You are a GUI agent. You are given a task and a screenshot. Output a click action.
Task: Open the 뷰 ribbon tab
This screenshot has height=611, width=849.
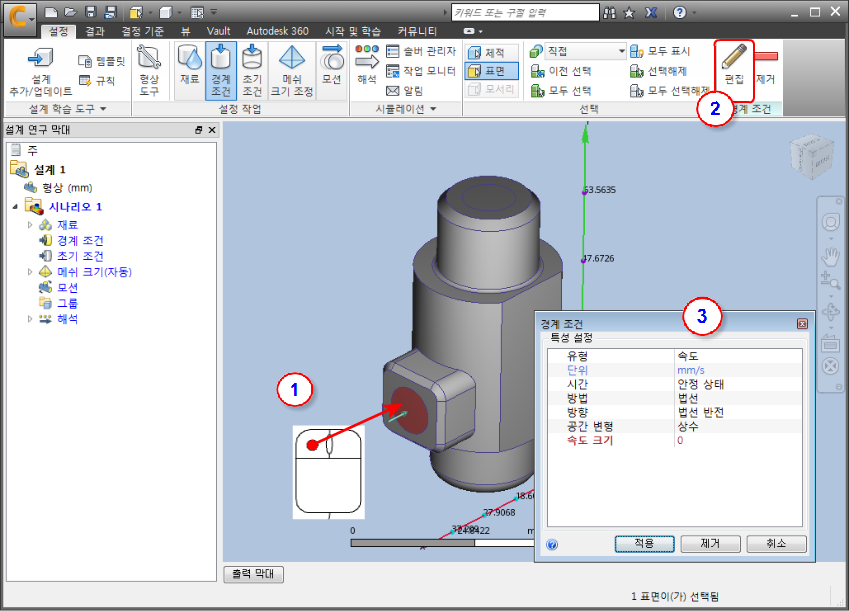[186, 31]
